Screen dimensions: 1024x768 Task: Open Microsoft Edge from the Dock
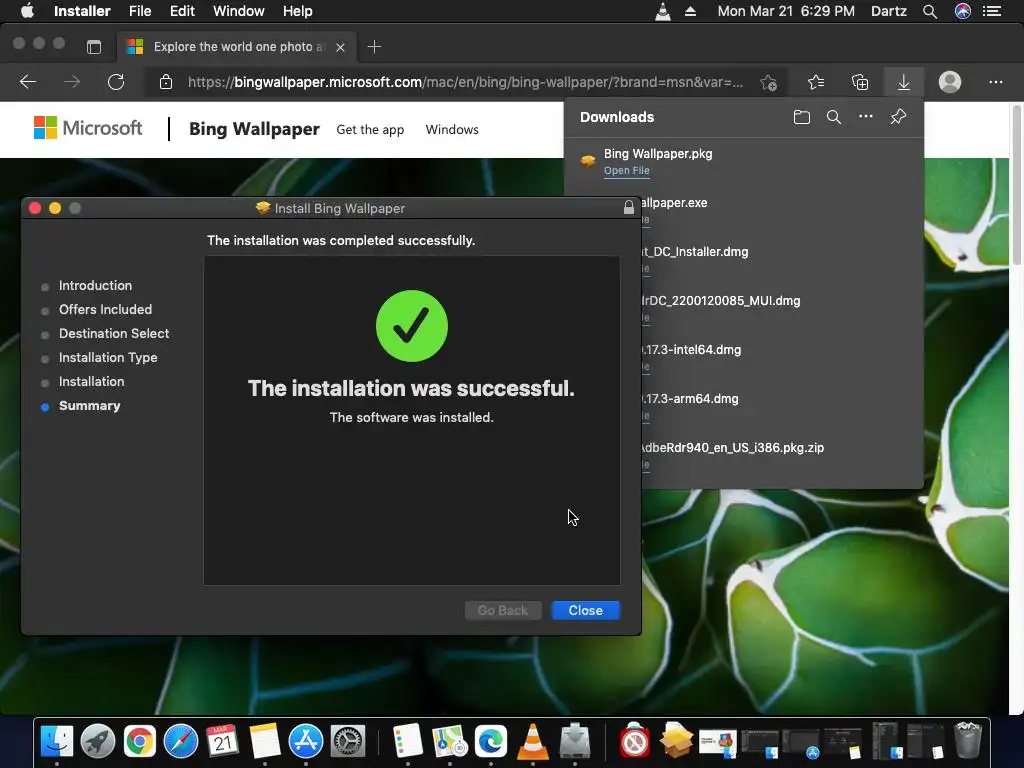491,741
